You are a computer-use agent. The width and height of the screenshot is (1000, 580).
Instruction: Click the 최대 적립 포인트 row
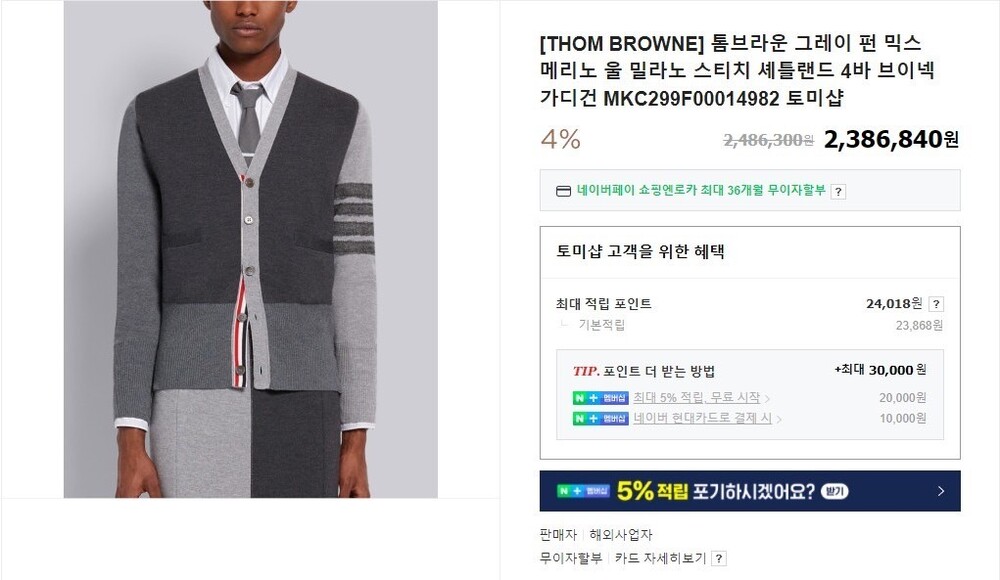pyautogui.click(x=749, y=304)
